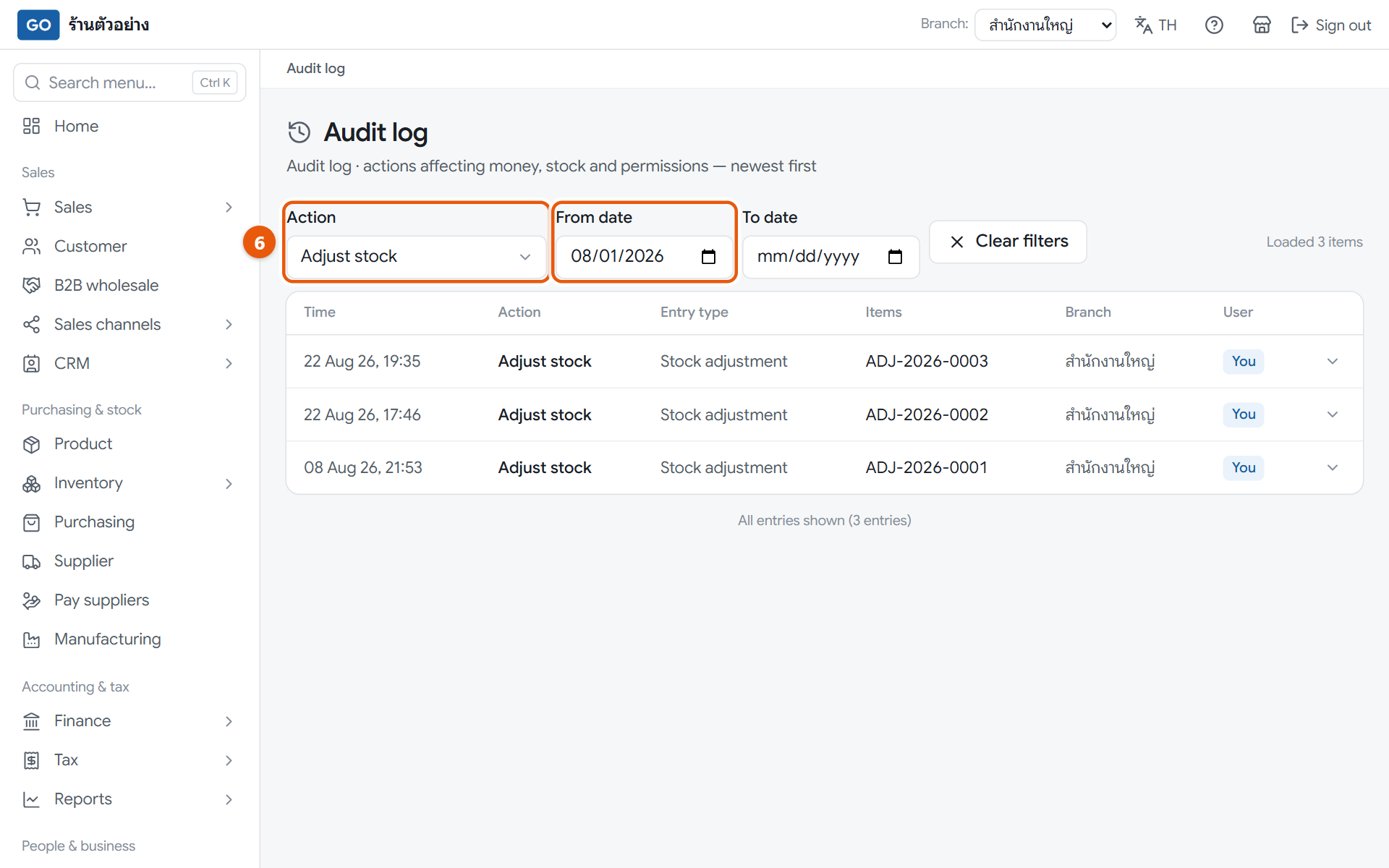Click the From date field 08/01/2026

pyautogui.click(x=644, y=257)
